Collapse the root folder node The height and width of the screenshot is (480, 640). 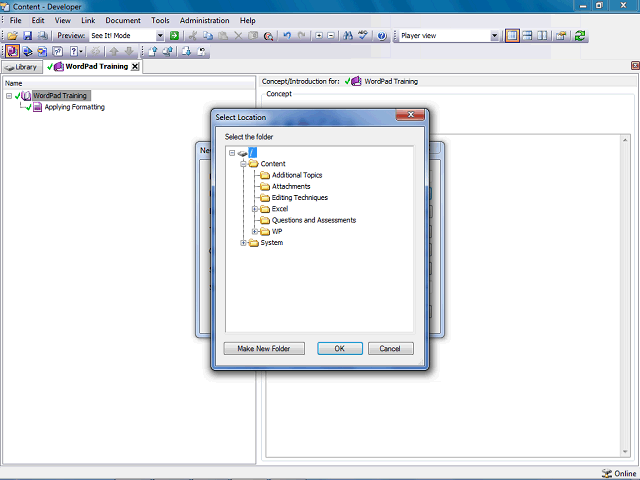tap(232, 153)
